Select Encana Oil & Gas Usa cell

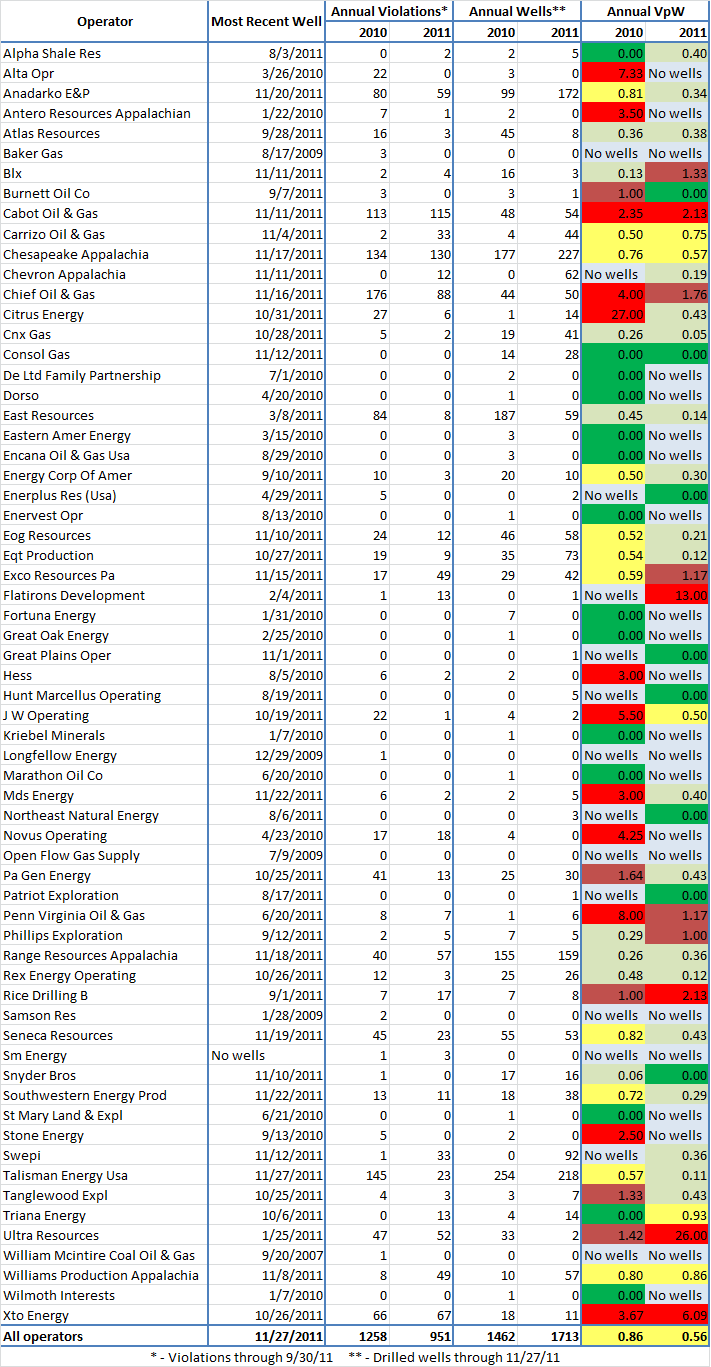point(104,455)
